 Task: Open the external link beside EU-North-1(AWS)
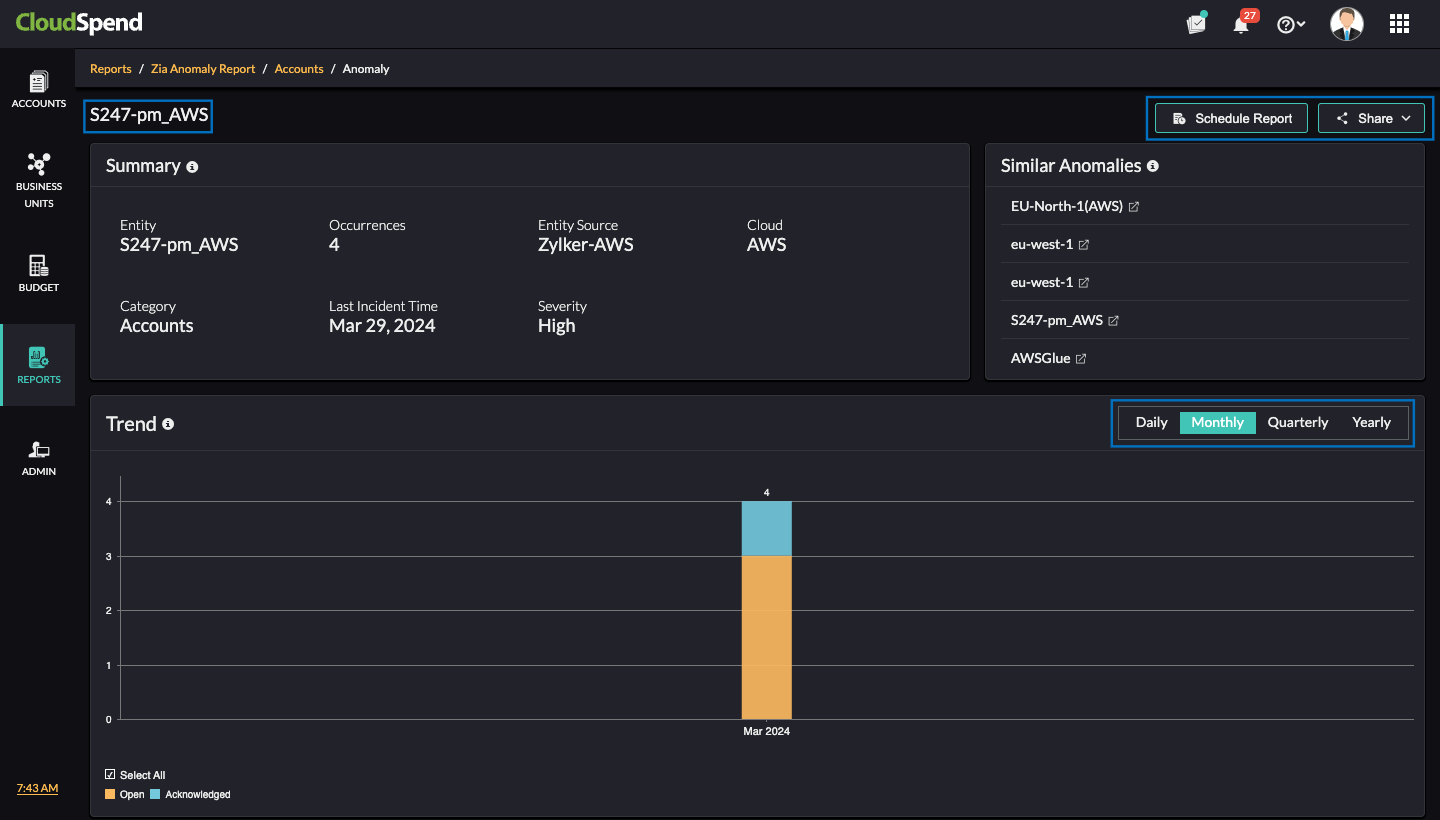(1133, 206)
